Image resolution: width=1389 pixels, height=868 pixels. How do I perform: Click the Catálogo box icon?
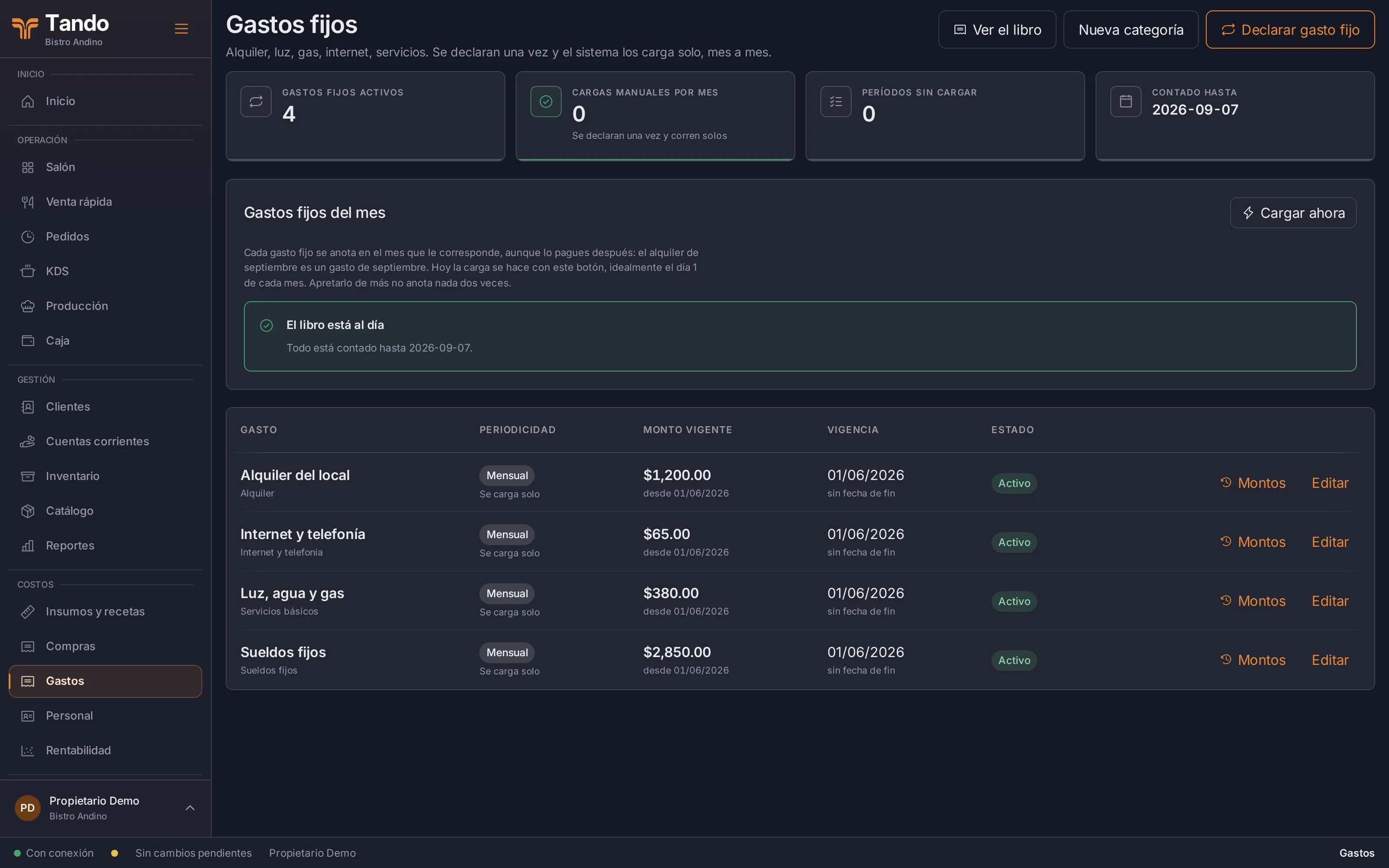click(27, 511)
